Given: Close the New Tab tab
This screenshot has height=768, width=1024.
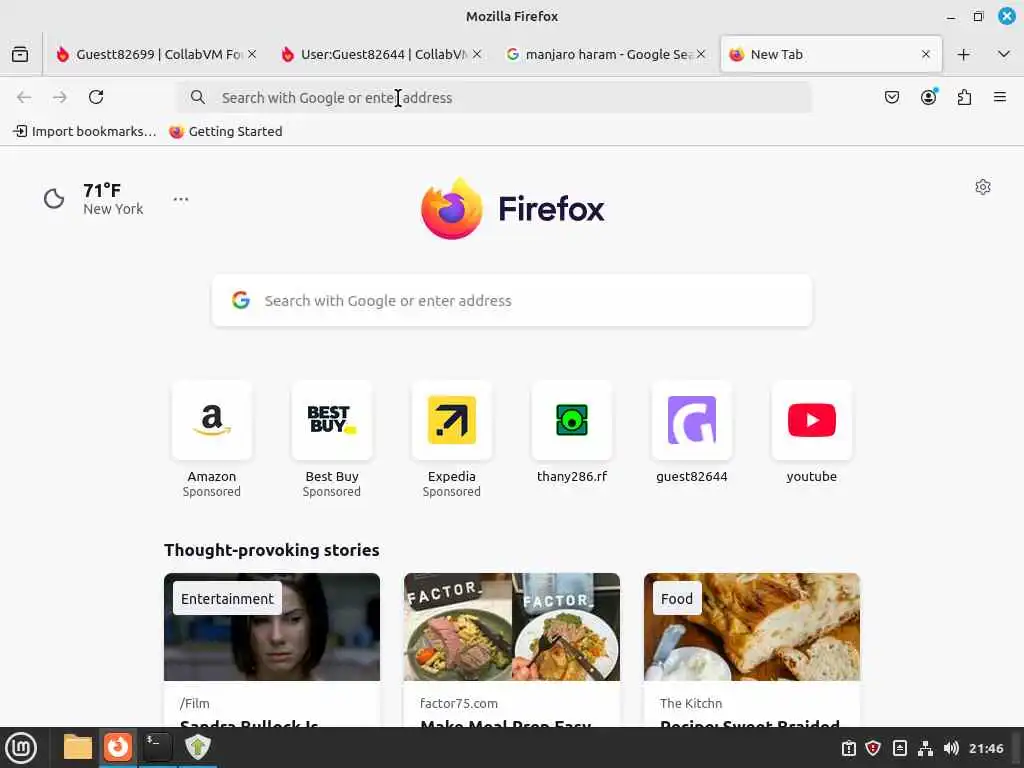Looking at the screenshot, I should point(925,54).
